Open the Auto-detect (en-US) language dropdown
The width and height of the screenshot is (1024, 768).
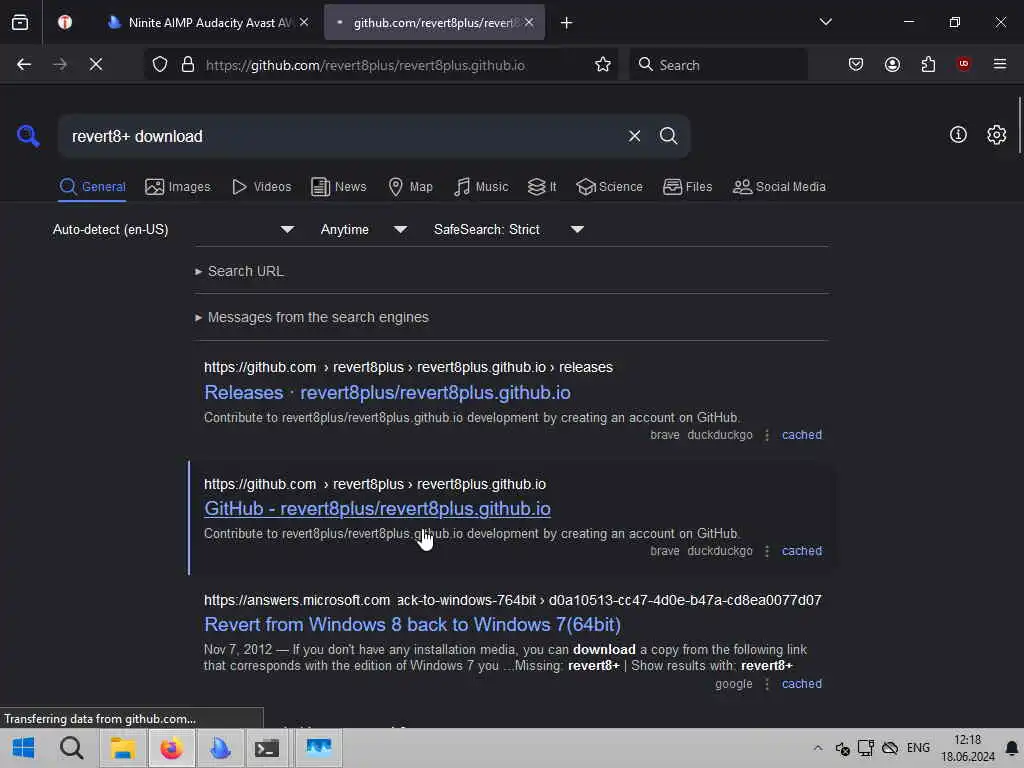(x=173, y=229)
